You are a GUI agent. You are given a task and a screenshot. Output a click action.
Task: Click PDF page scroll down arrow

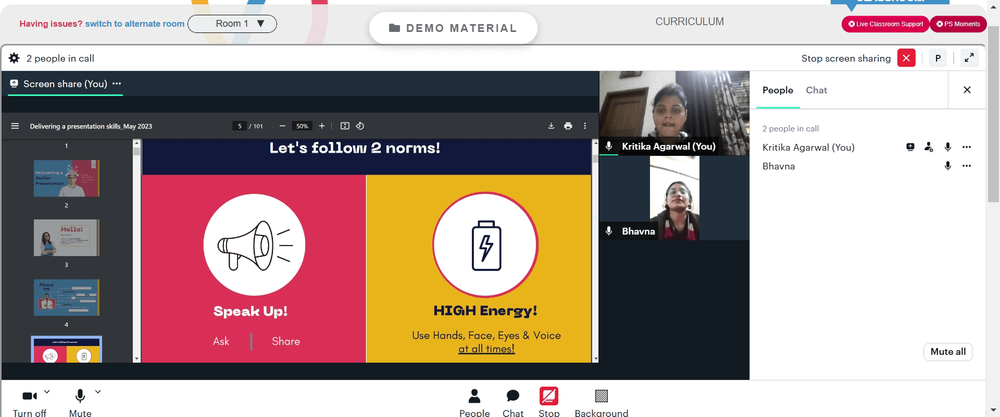(x=595, y=359)
